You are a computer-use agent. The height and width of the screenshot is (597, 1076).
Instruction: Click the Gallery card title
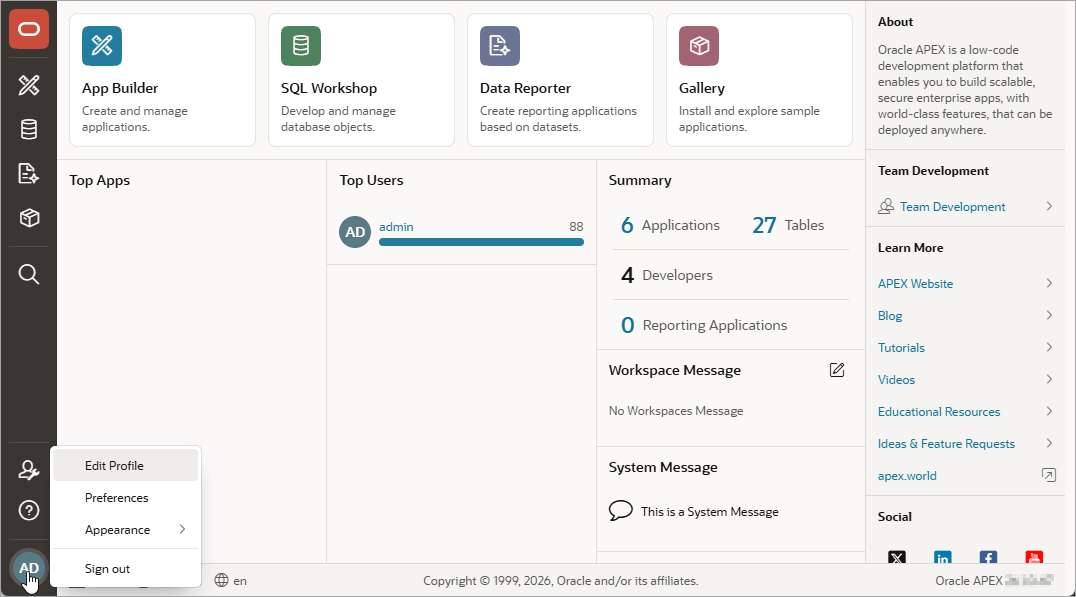click(x=701, y=88)
